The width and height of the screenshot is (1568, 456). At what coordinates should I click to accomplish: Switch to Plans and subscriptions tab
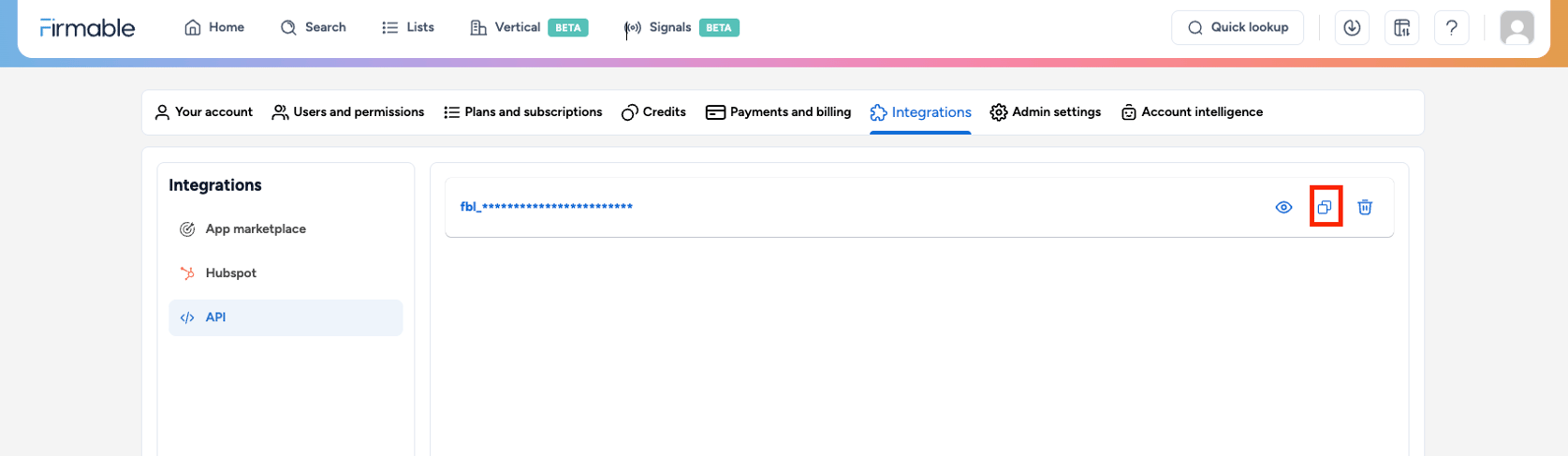522,112
